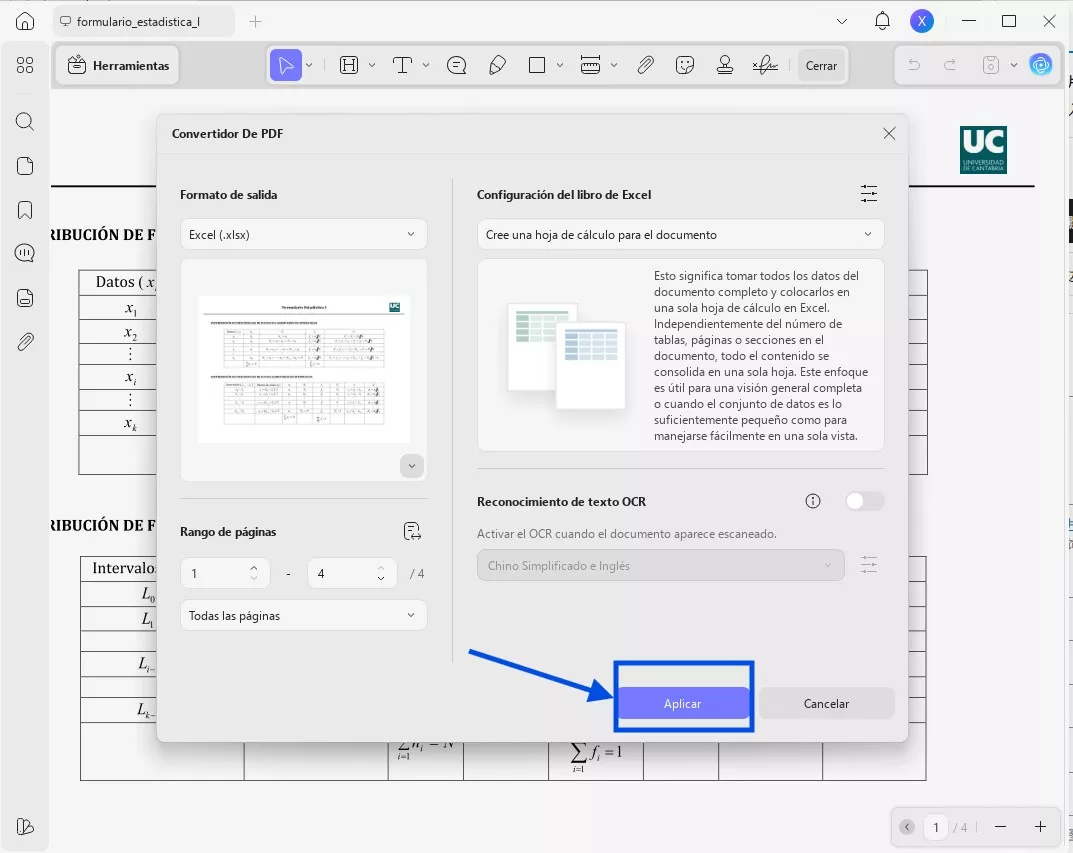This screenshot has height=853, width=1073.
Task: Expand shape tool options arrow
Action: pos(560,66)
